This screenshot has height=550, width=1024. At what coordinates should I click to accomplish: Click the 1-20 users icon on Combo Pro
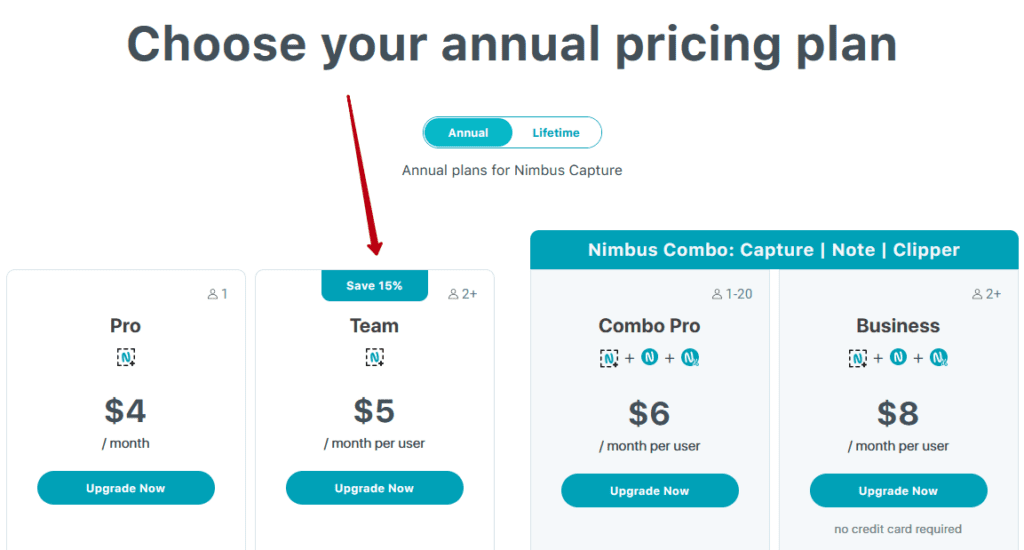(x=716, y=295)
